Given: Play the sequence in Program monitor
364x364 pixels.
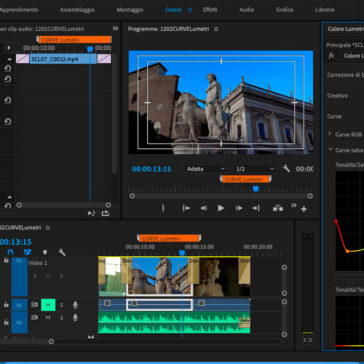Looking at the screenshot, I should click(221, 208).
